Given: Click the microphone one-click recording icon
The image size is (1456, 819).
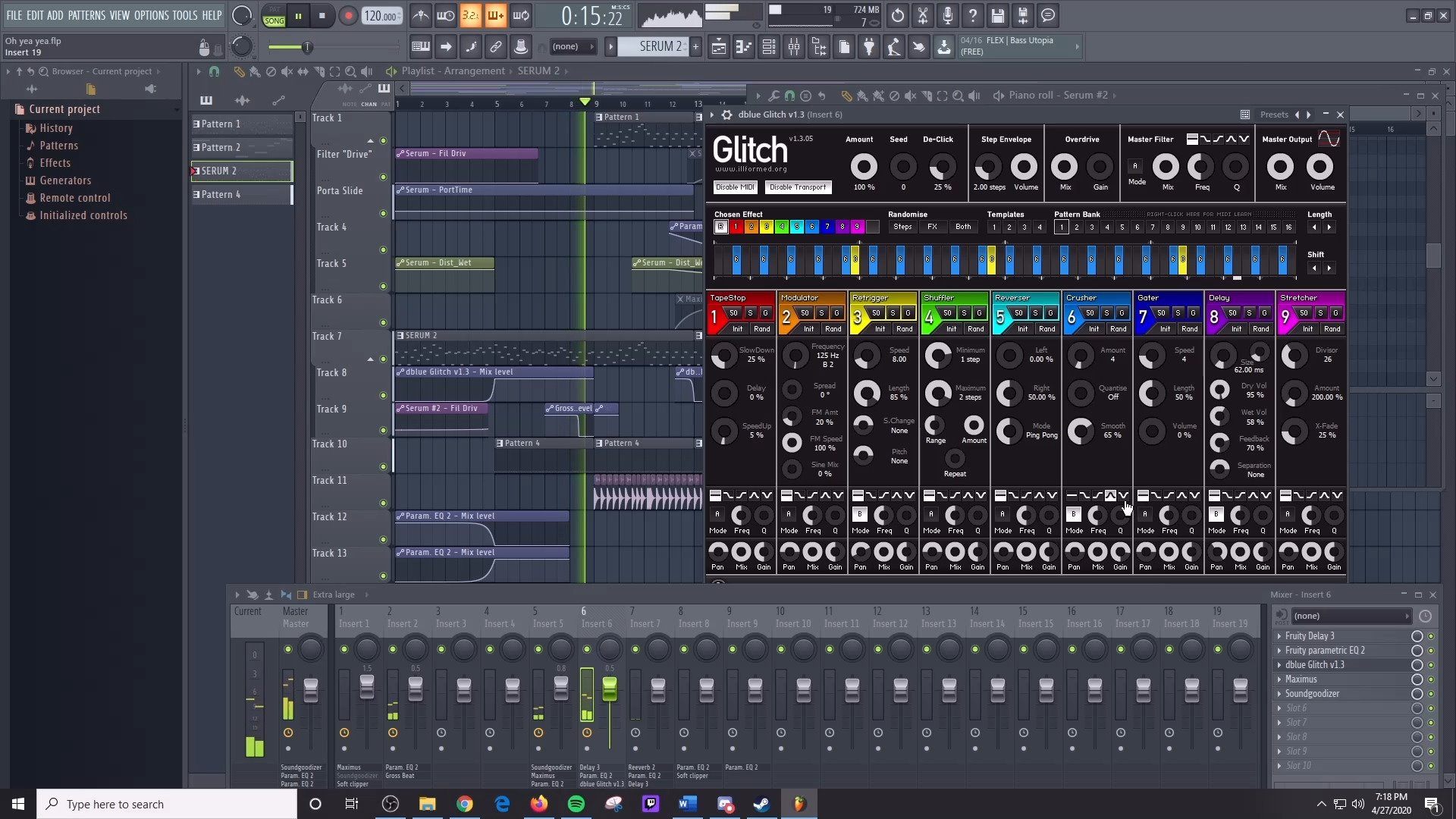Looking at the screenshot, I should click(x=948, y=15).
